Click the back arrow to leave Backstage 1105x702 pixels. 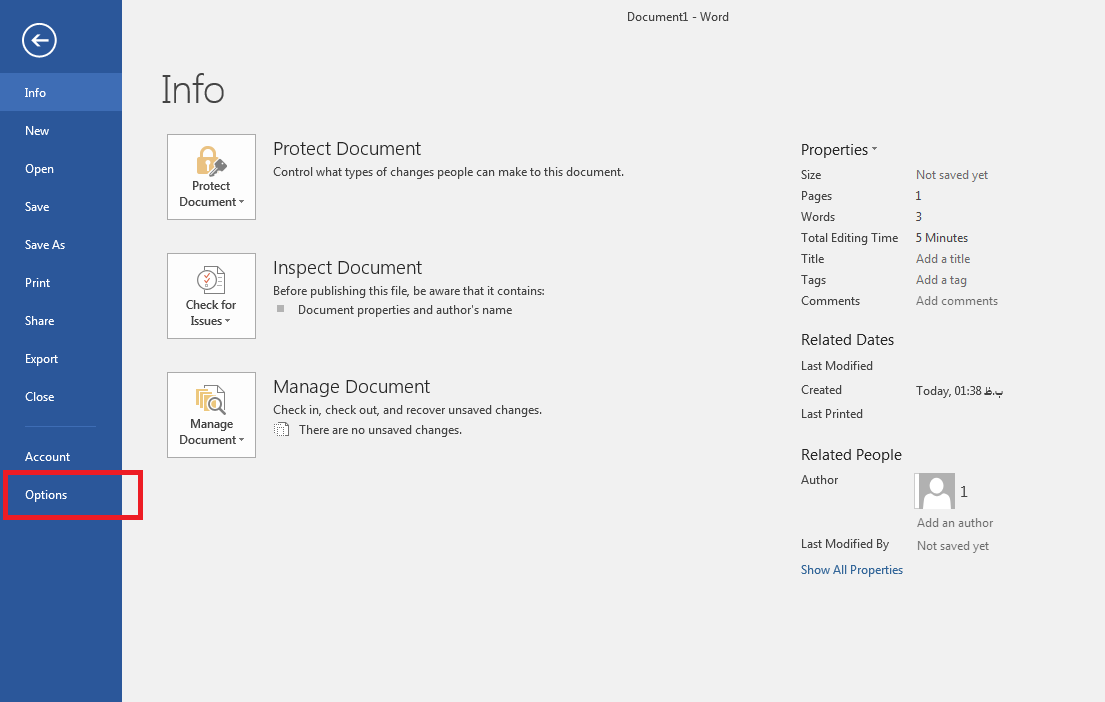(x=39, y=40)
